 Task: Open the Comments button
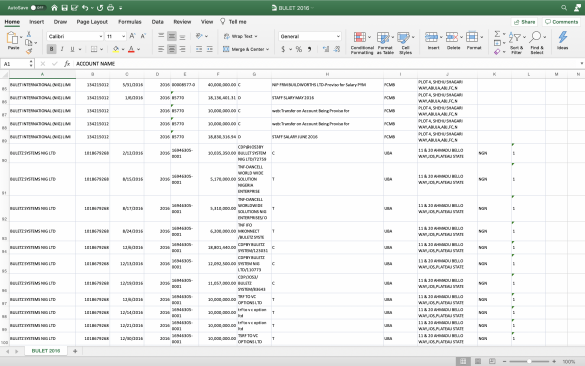pyautogui.click(x=561, y=22)
